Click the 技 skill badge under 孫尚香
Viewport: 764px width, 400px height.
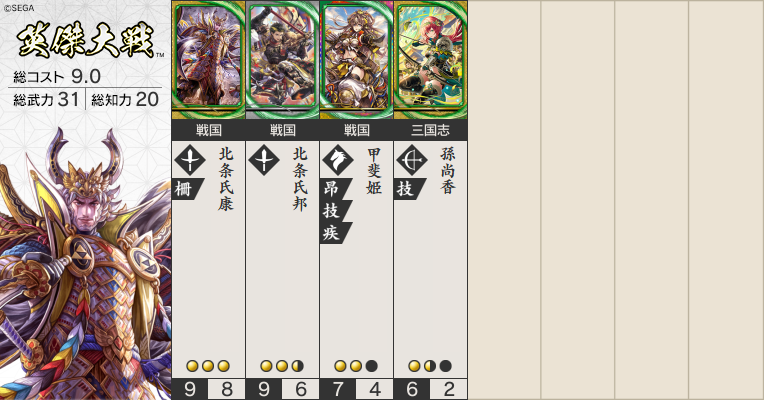point(409,189)
